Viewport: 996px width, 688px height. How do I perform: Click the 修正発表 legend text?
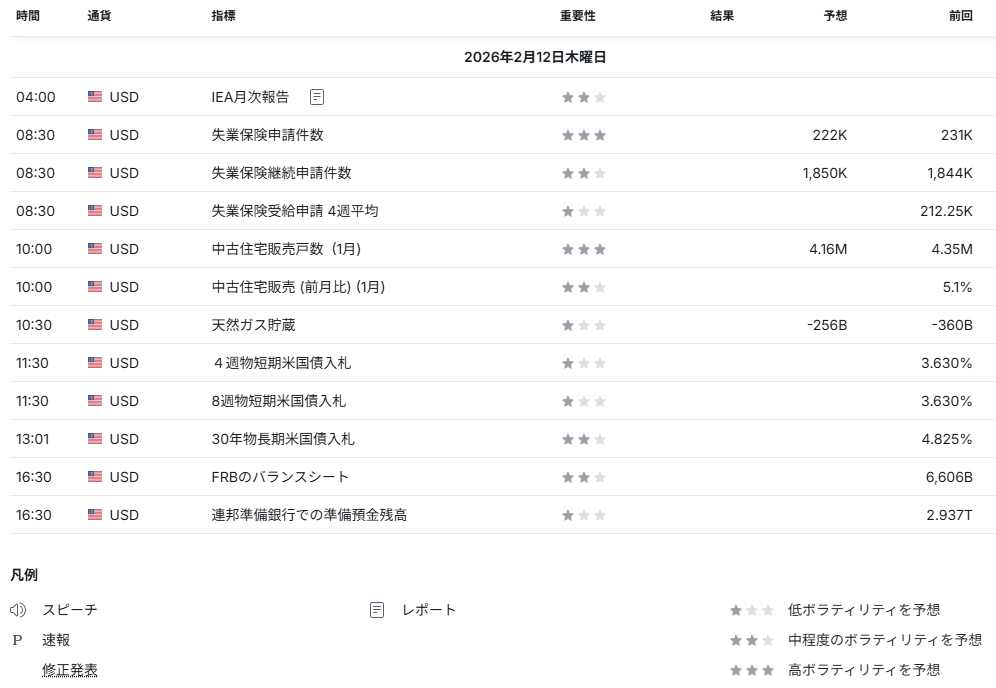click(x=70, y=670)
